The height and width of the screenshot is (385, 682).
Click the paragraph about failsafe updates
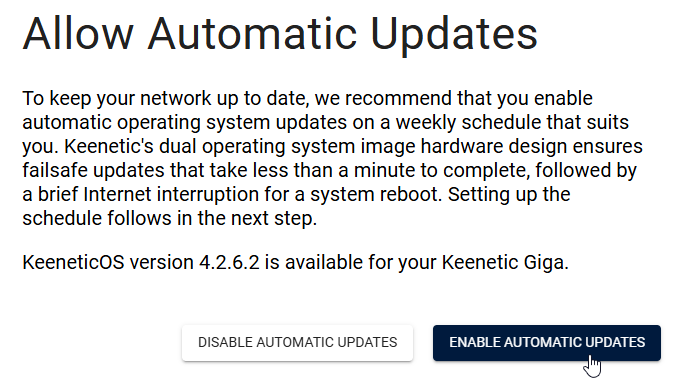tap(333, 158)
